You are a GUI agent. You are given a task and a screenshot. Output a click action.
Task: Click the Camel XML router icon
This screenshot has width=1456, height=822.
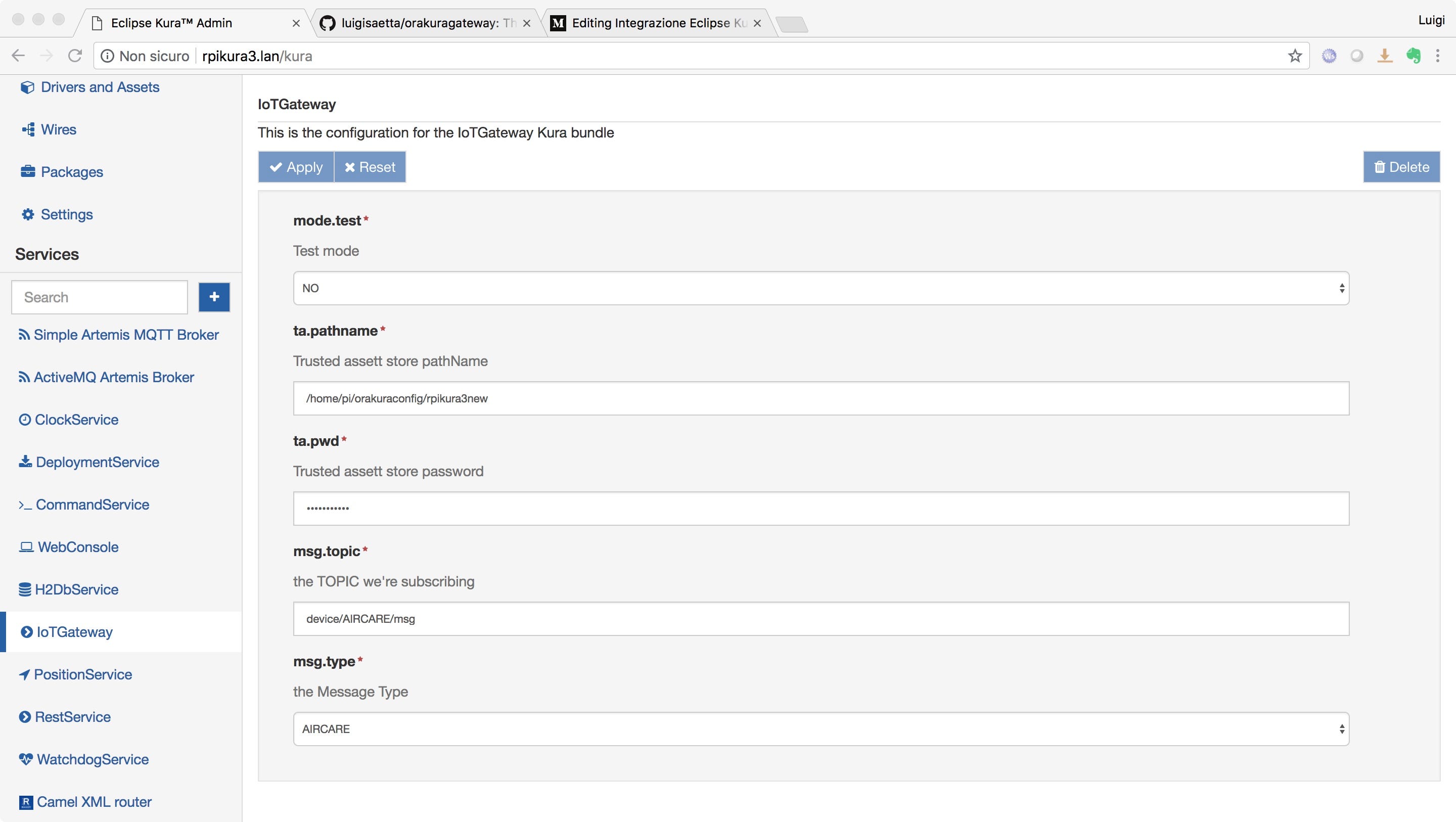pyautogui.click(x=26, y=802)
